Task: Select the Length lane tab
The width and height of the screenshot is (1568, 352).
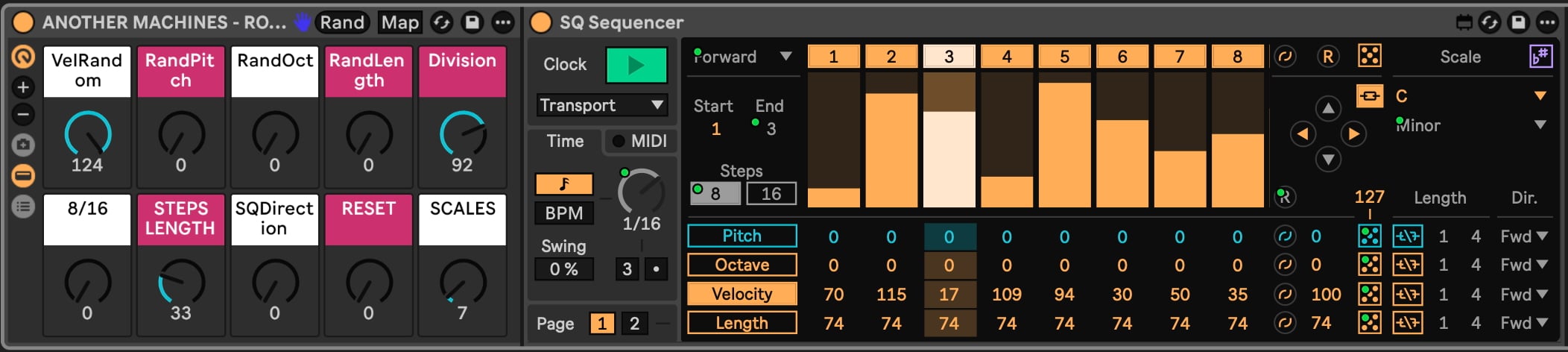Action: 742,323
